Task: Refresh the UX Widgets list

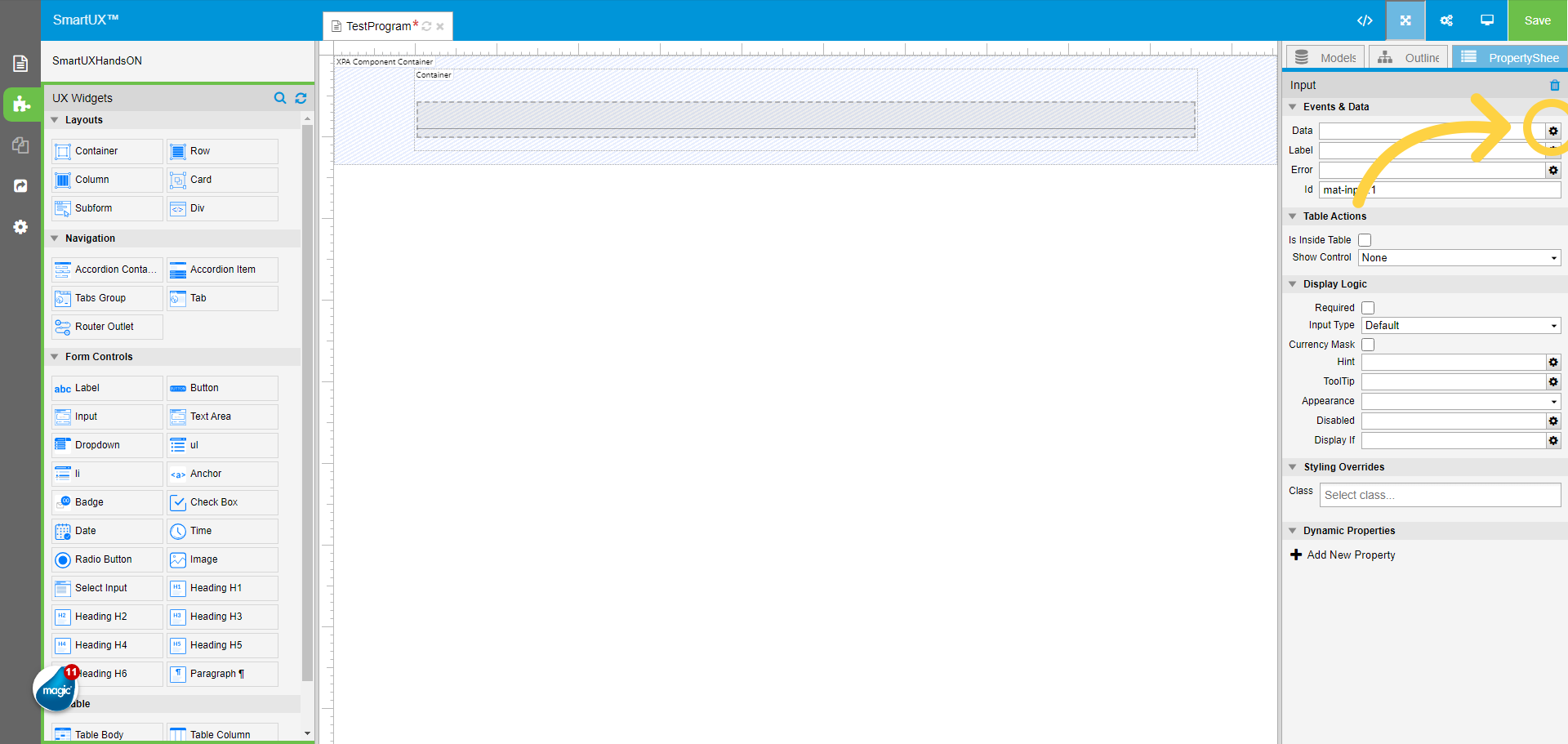Action: 301,98
